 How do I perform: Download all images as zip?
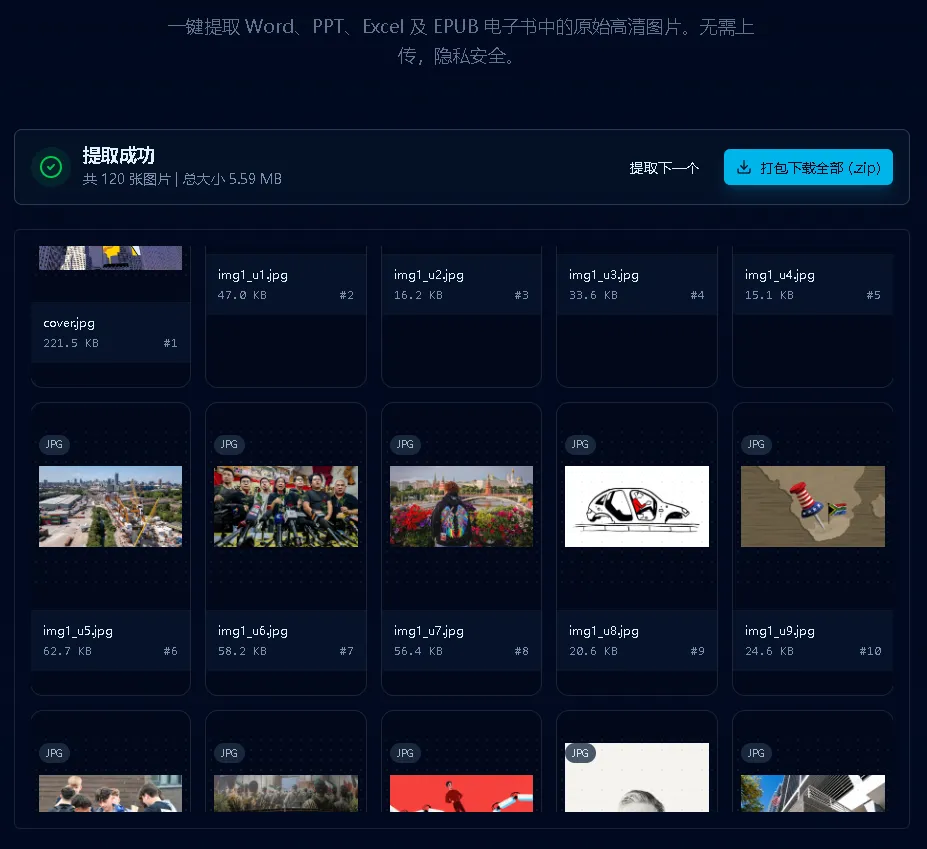tap(808, 167)
